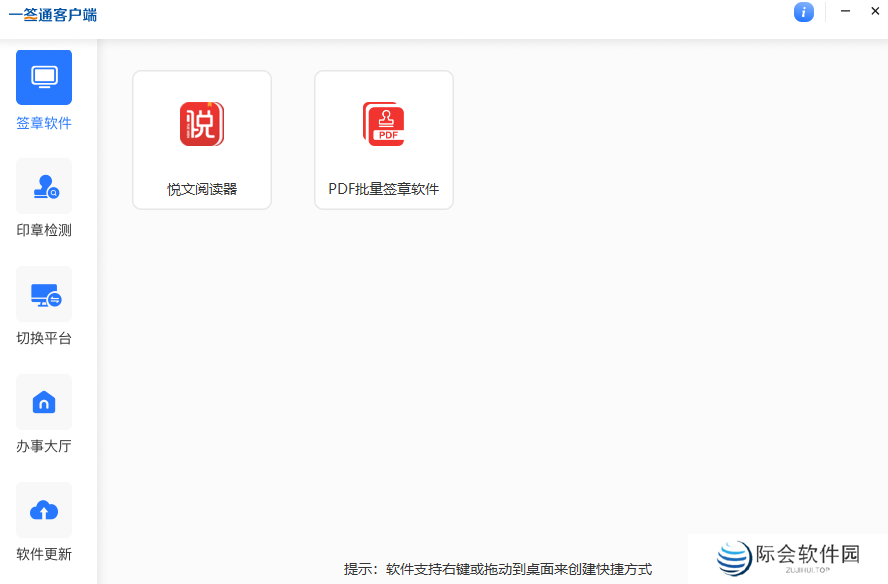Image resolution: width=888 pixels, height=584 pixels.
Task: Click the blue info icon in titlebar
Action: 804,12
